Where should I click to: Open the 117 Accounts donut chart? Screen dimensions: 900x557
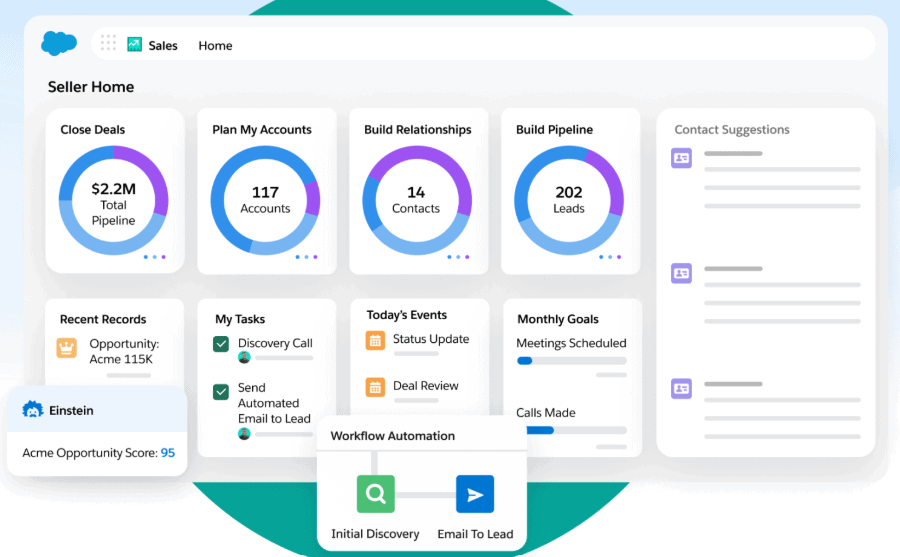[265, 200]
